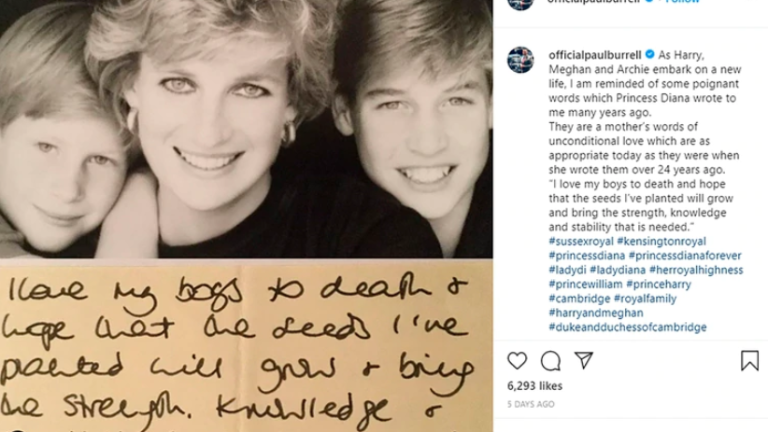768x432 pixels.
Task: Open the #kensingtonroyal hashtag
Action: coord(661,241)
